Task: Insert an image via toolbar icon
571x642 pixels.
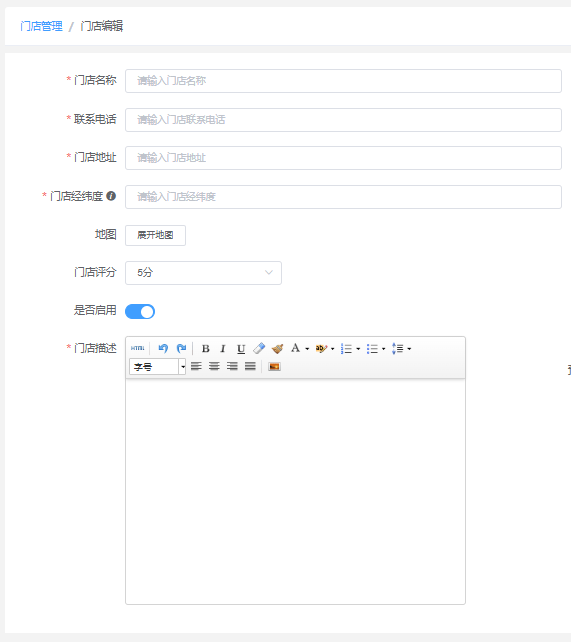Action: pos(274,366)
